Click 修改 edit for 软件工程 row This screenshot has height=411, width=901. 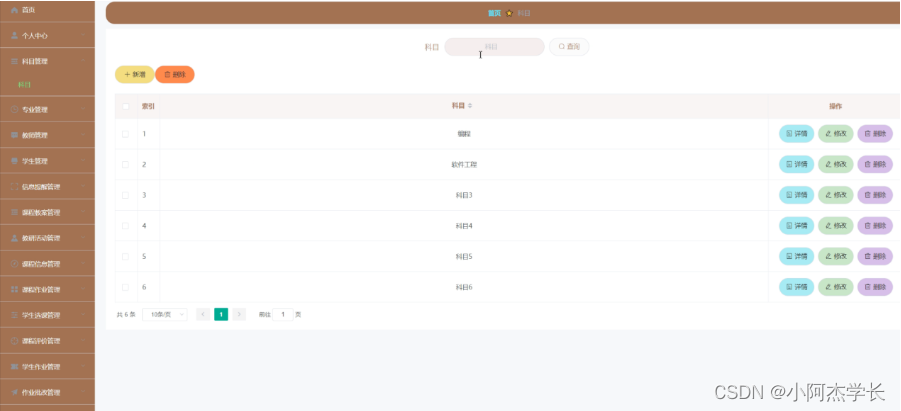tap(835, 164)
